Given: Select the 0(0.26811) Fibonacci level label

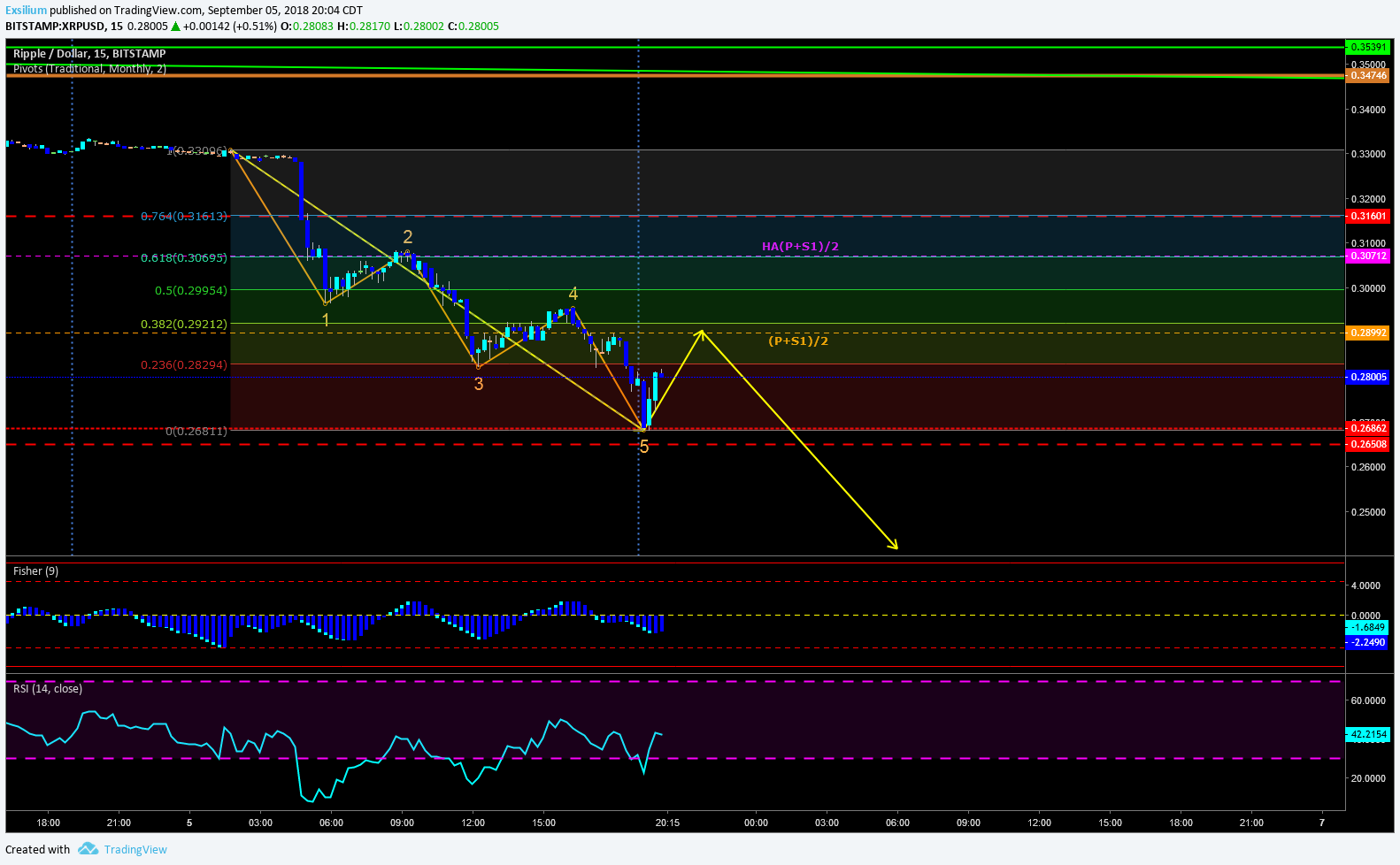Looking at the screenshot, I should click(x=196, y=432).
